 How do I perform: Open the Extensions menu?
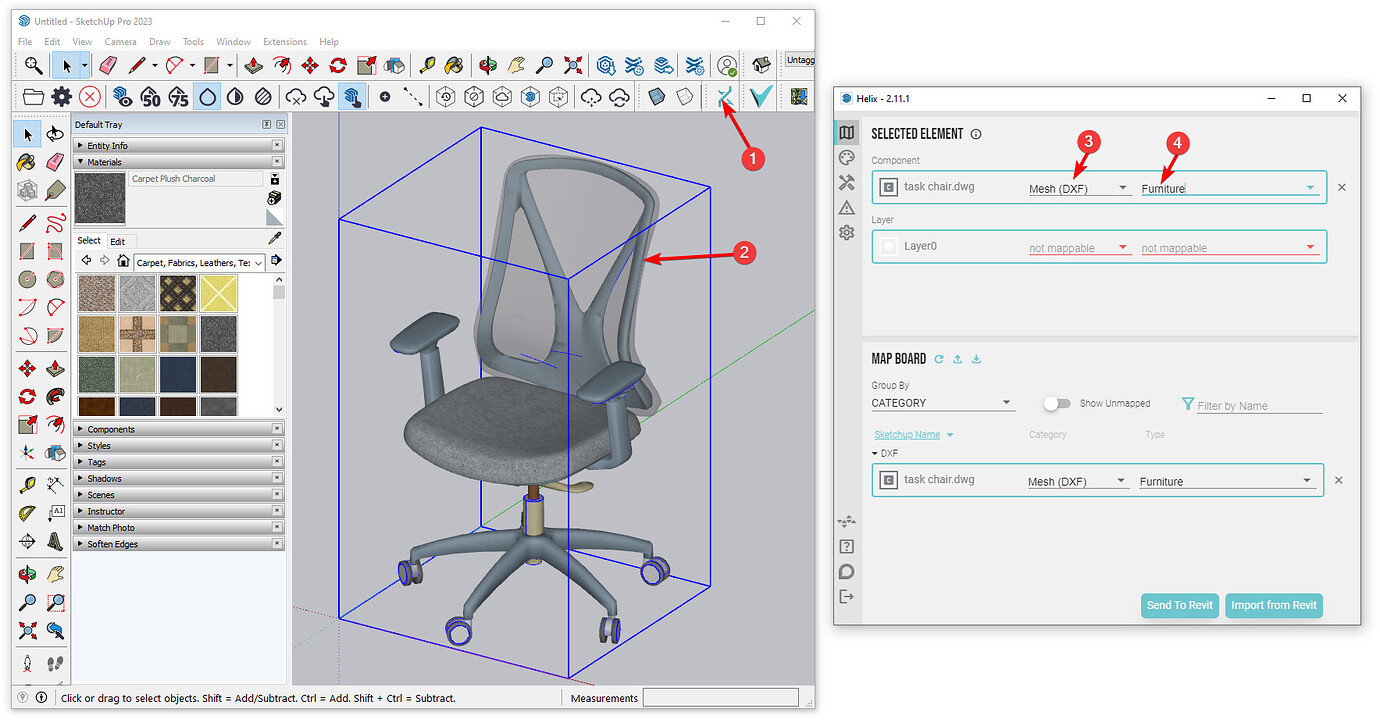[x=284, y=41]
